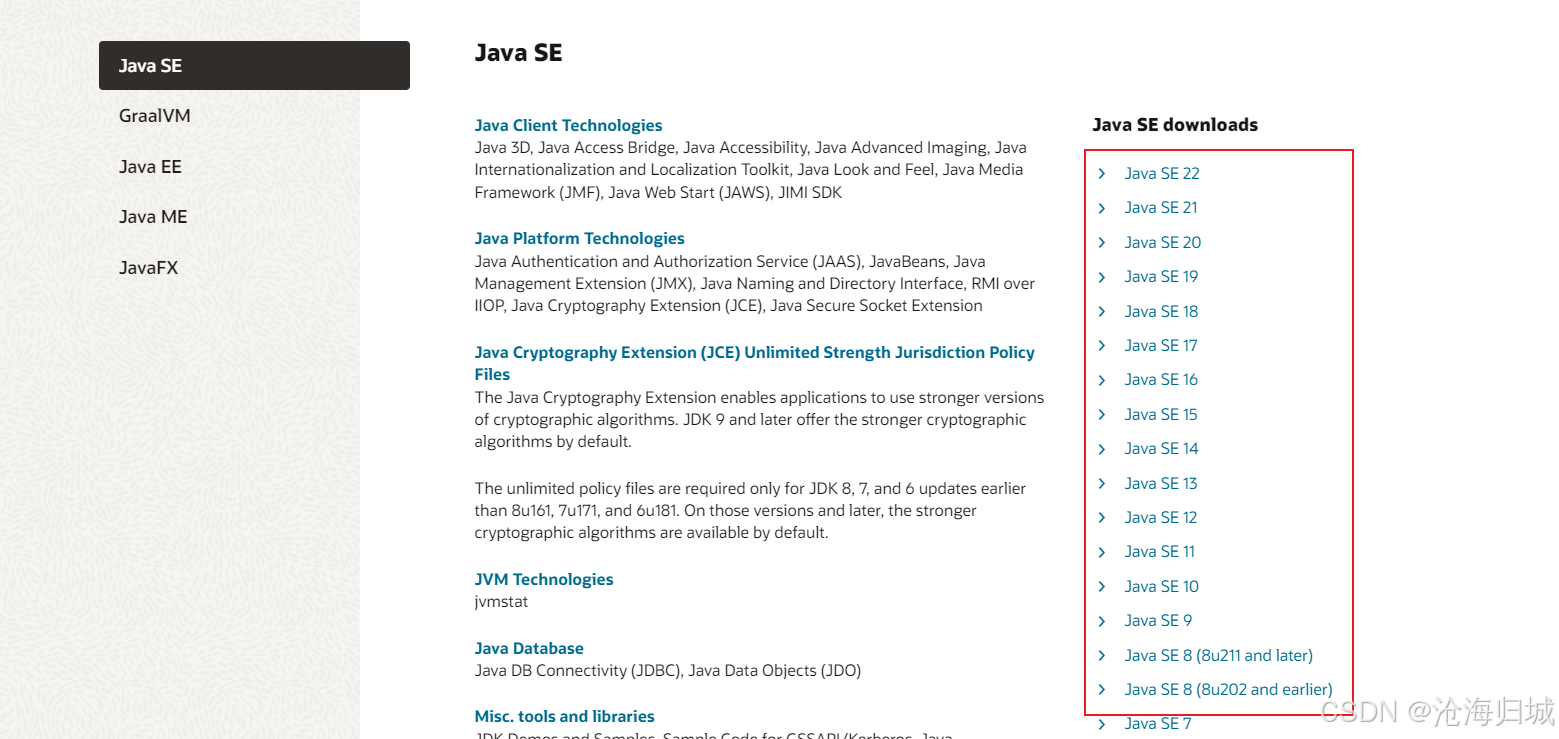Open the Misc. tools and libraries link
The image size is (1559, 739).
click(564, 716)
